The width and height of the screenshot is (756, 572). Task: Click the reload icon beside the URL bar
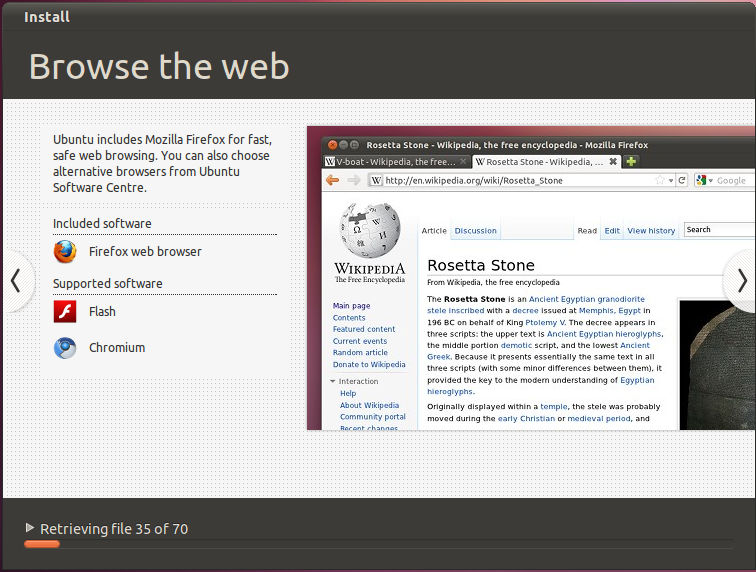[682, 181]
